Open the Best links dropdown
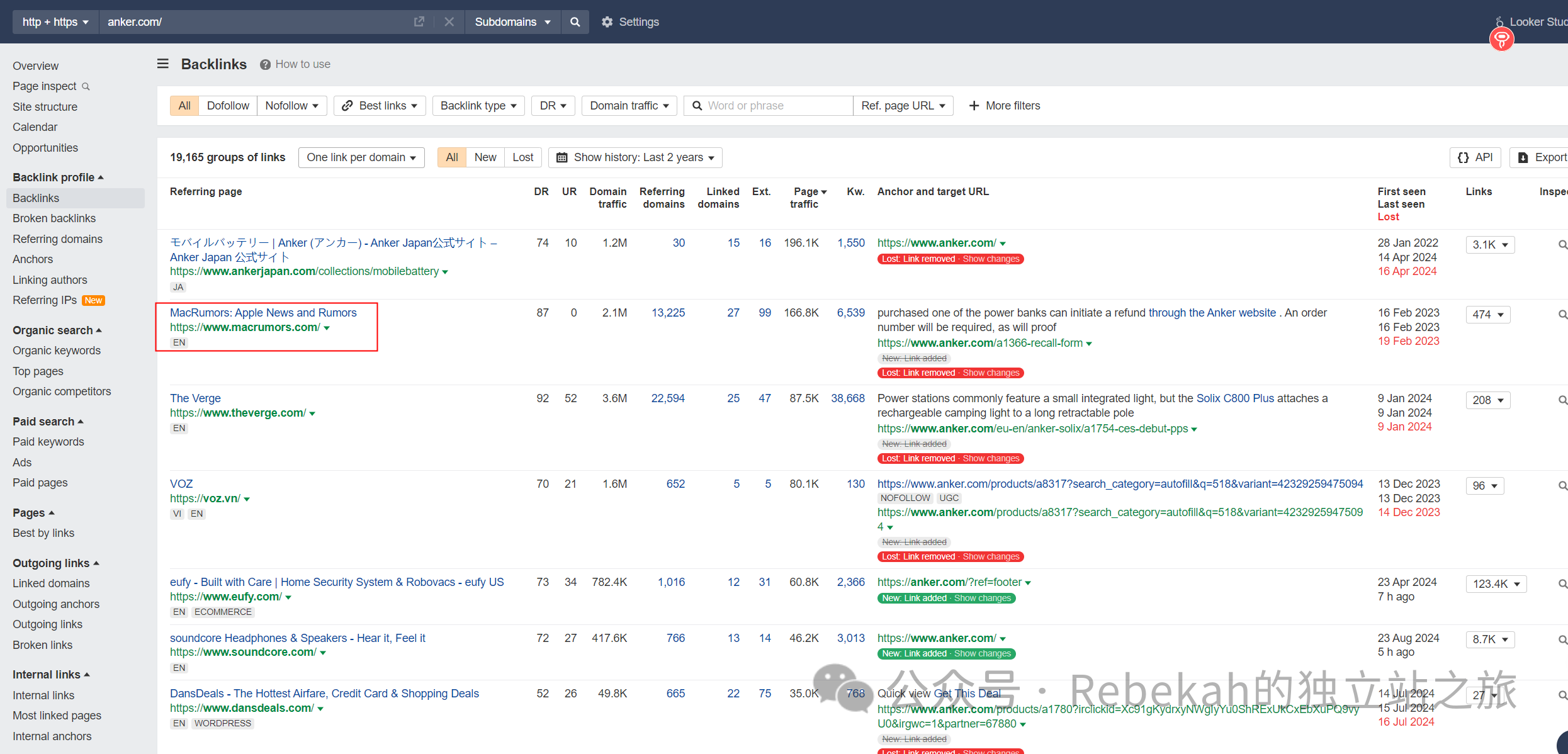This screenshot has height=754, width=1568. pyautogui.click(x=380, y=106)
